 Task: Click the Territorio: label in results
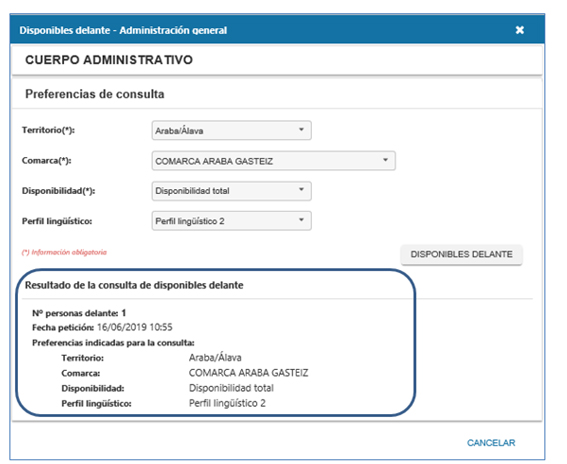[x=82, y=358]
